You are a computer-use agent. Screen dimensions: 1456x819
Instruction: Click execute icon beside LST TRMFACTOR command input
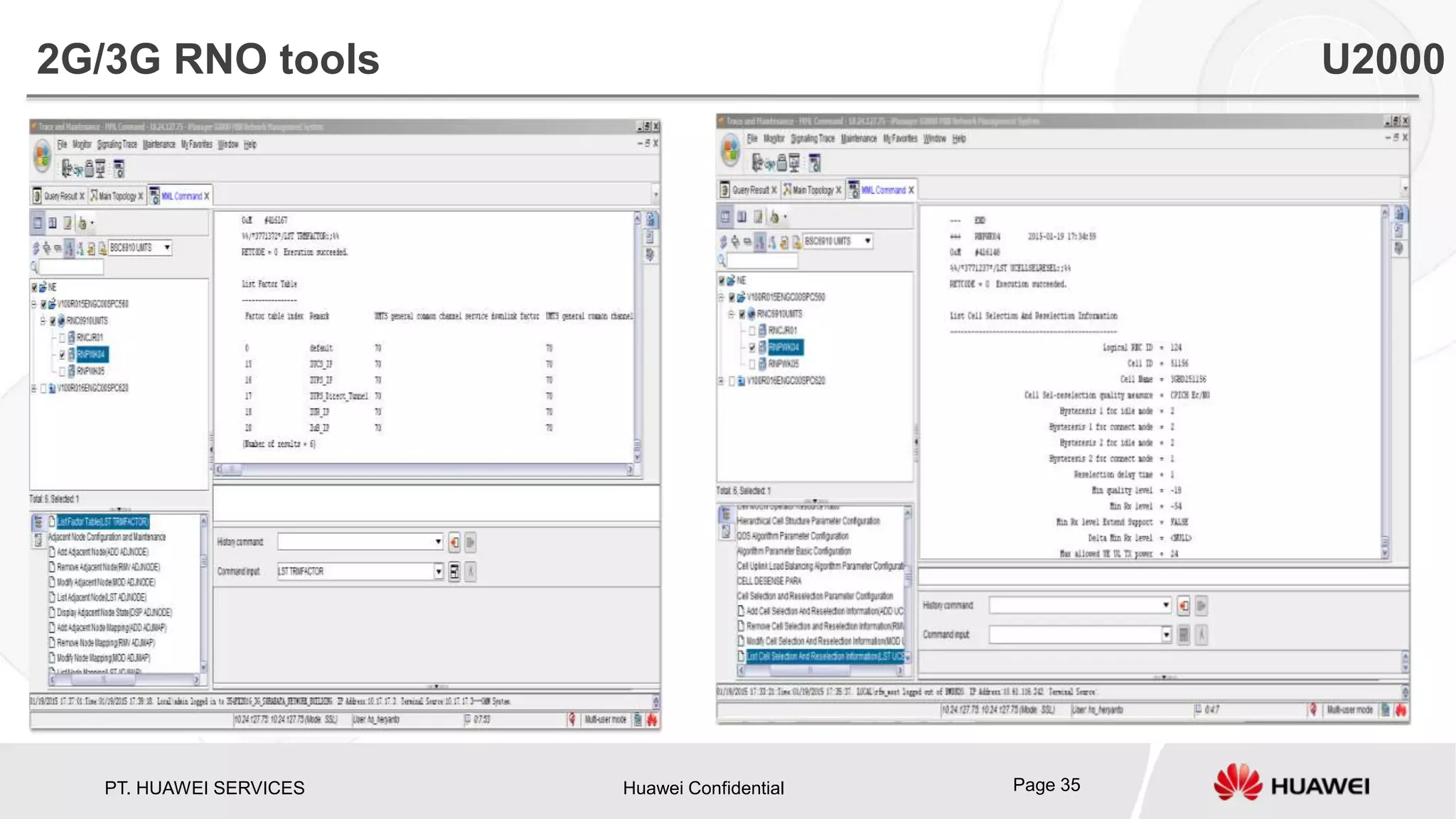point(454,572)
